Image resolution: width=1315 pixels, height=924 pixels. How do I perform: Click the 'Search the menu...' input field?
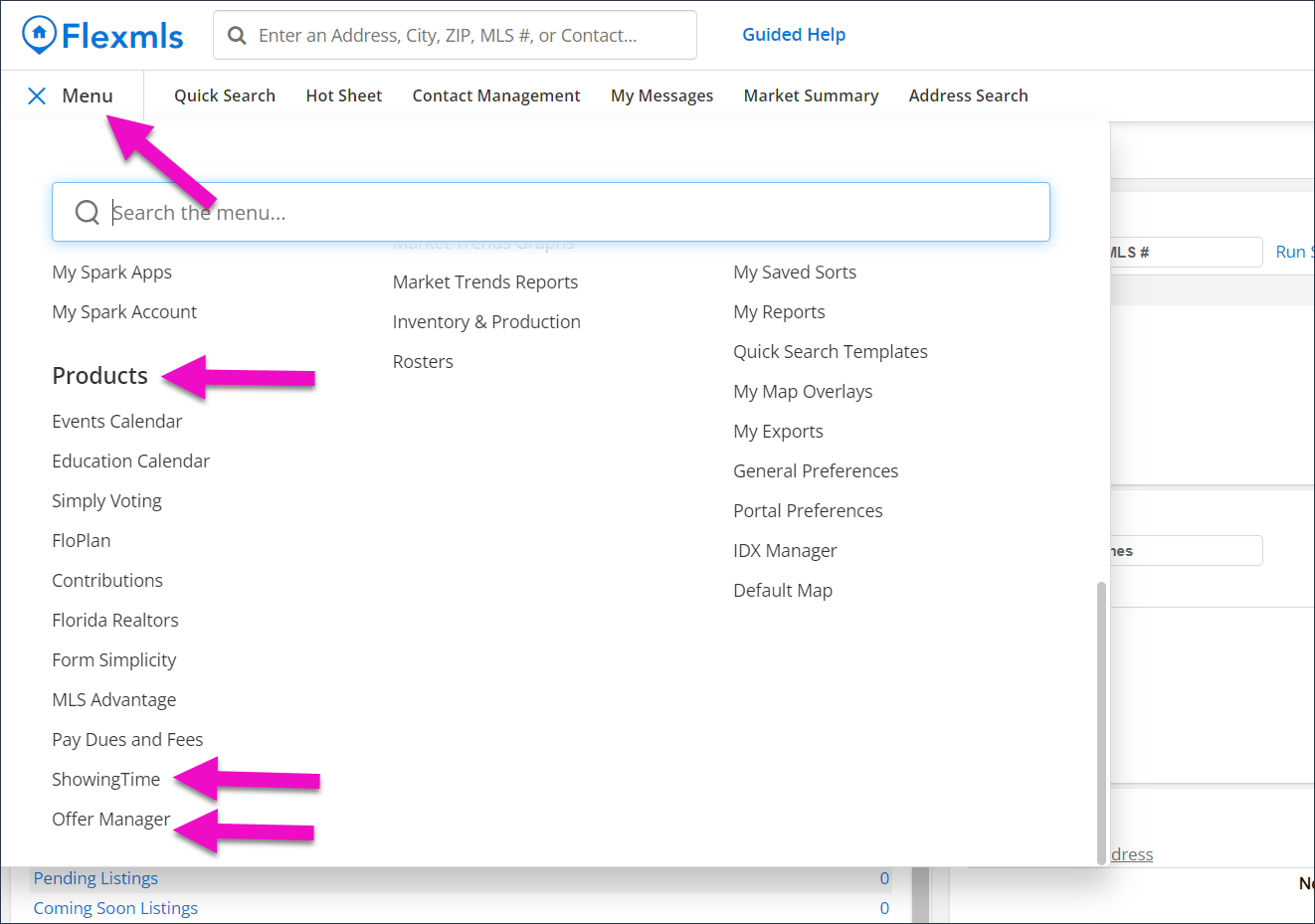click(x=551, y=212)
